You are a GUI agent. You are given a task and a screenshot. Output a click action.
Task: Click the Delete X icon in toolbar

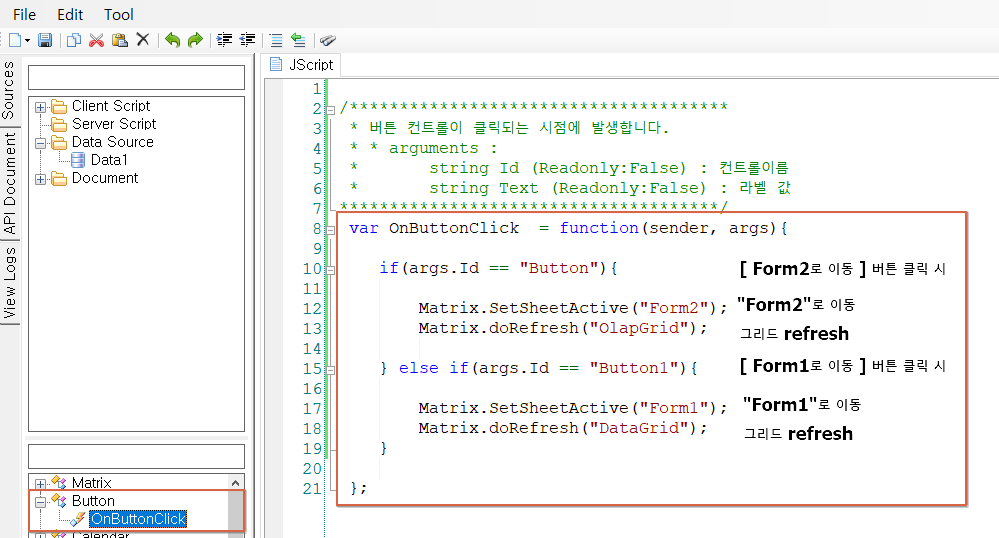click(x=143, y=40)
